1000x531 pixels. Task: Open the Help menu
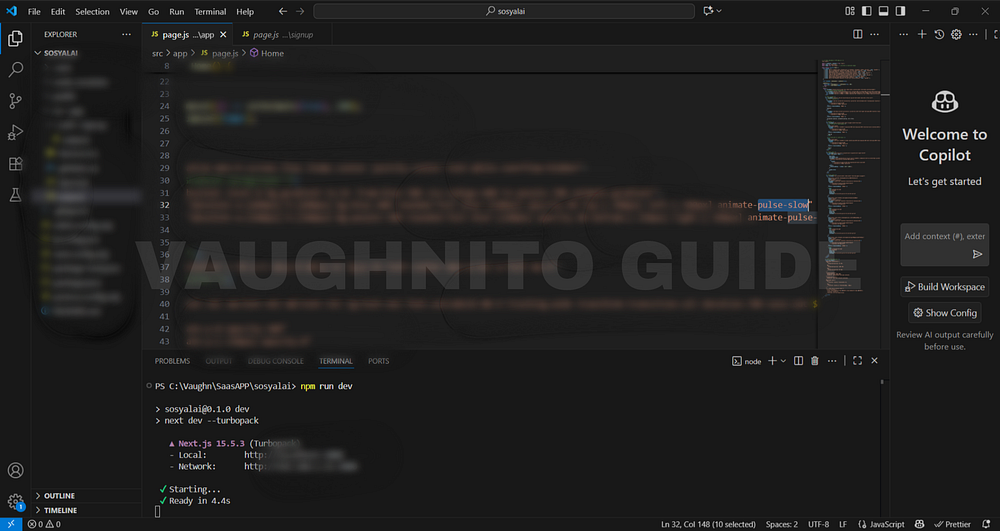pyautogui.click(x=245, y=11)
